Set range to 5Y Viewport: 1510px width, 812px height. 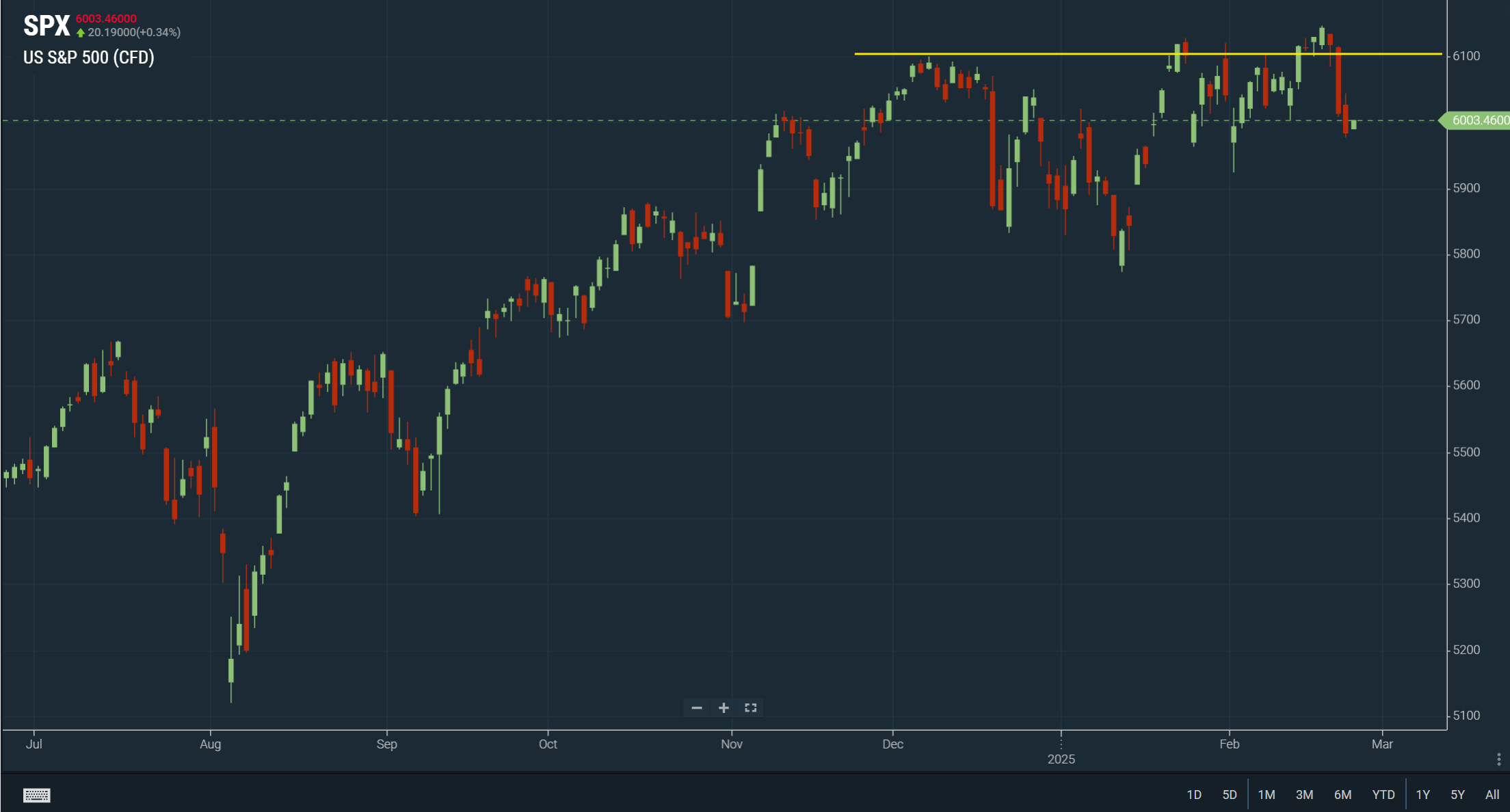click(1458, 794)
